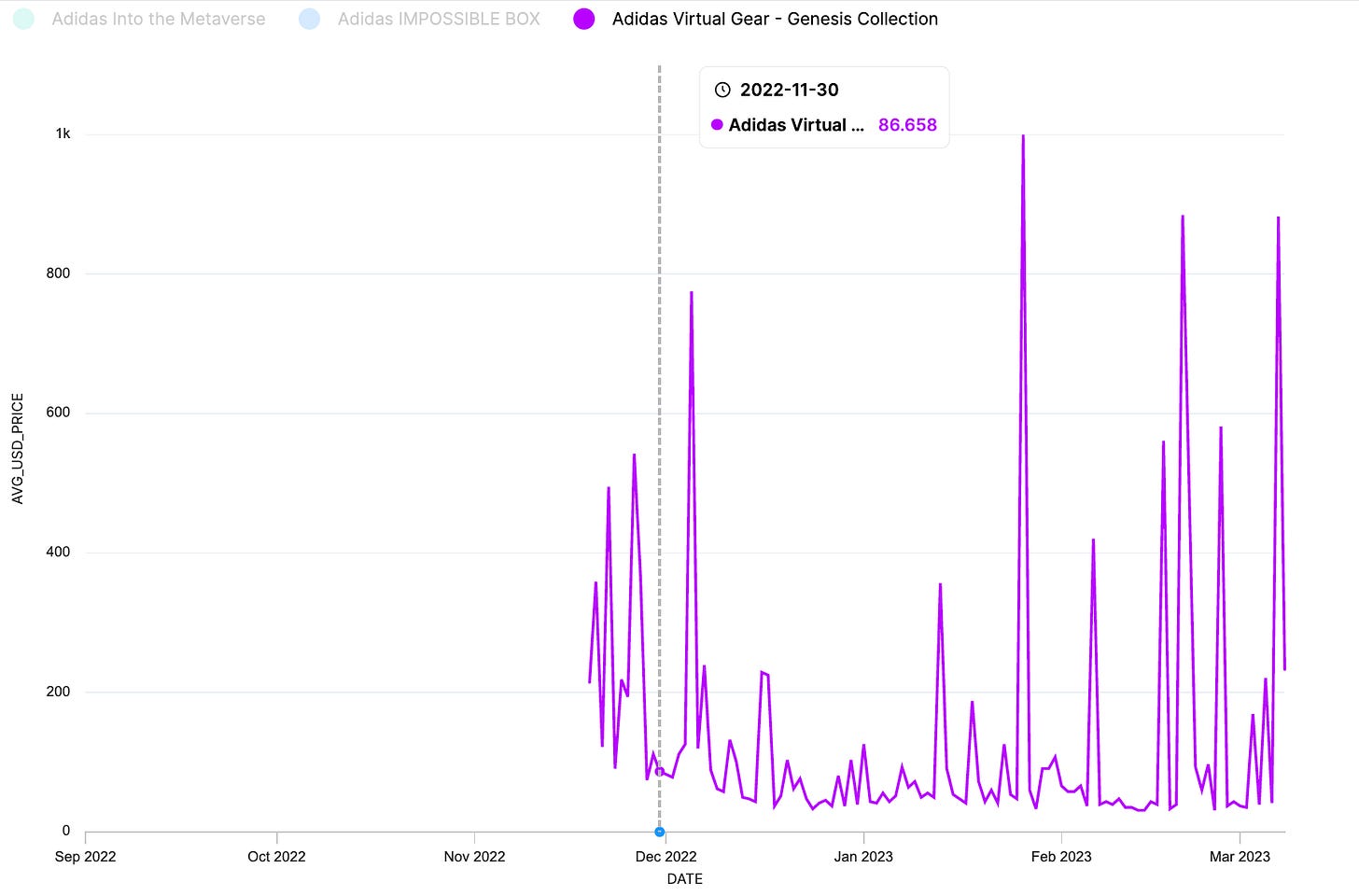Click the Oct 2022 axis label
1359x896 pixels.
coord(276,857)
